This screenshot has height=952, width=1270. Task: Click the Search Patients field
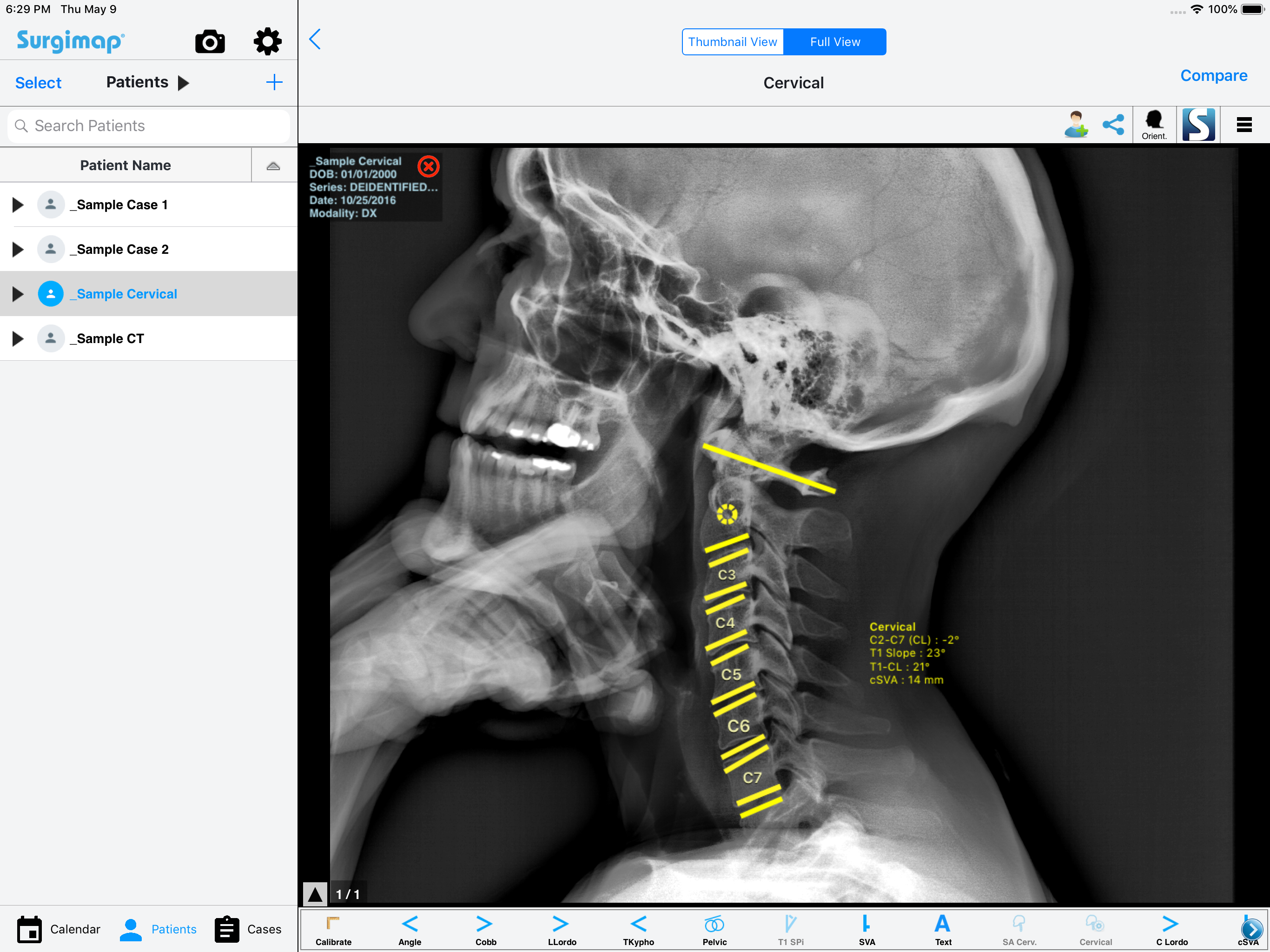[148, 126]
